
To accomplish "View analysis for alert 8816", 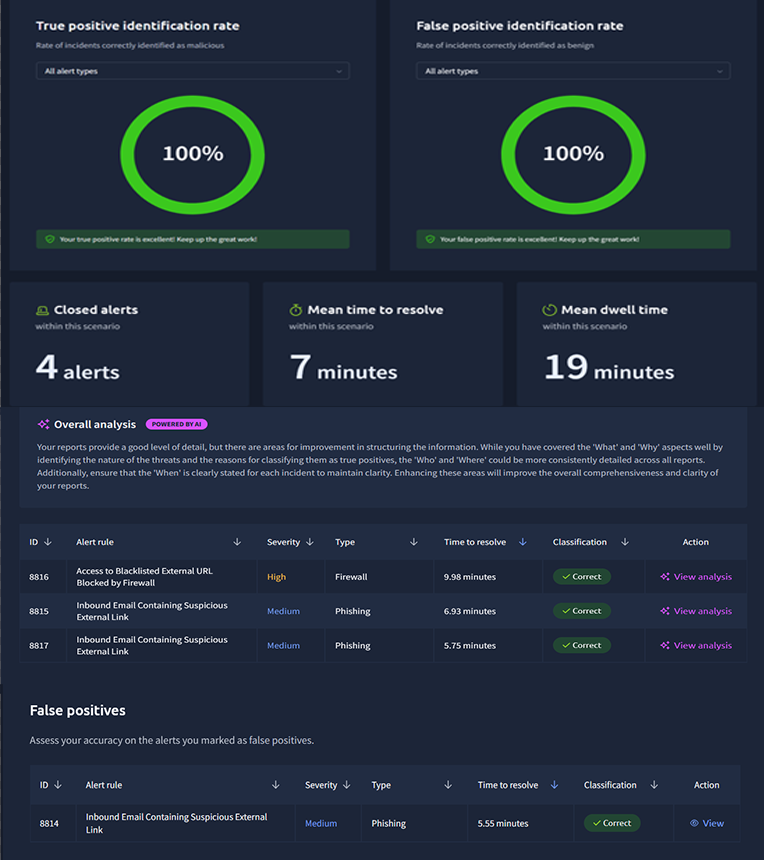I will click(696, 576).
